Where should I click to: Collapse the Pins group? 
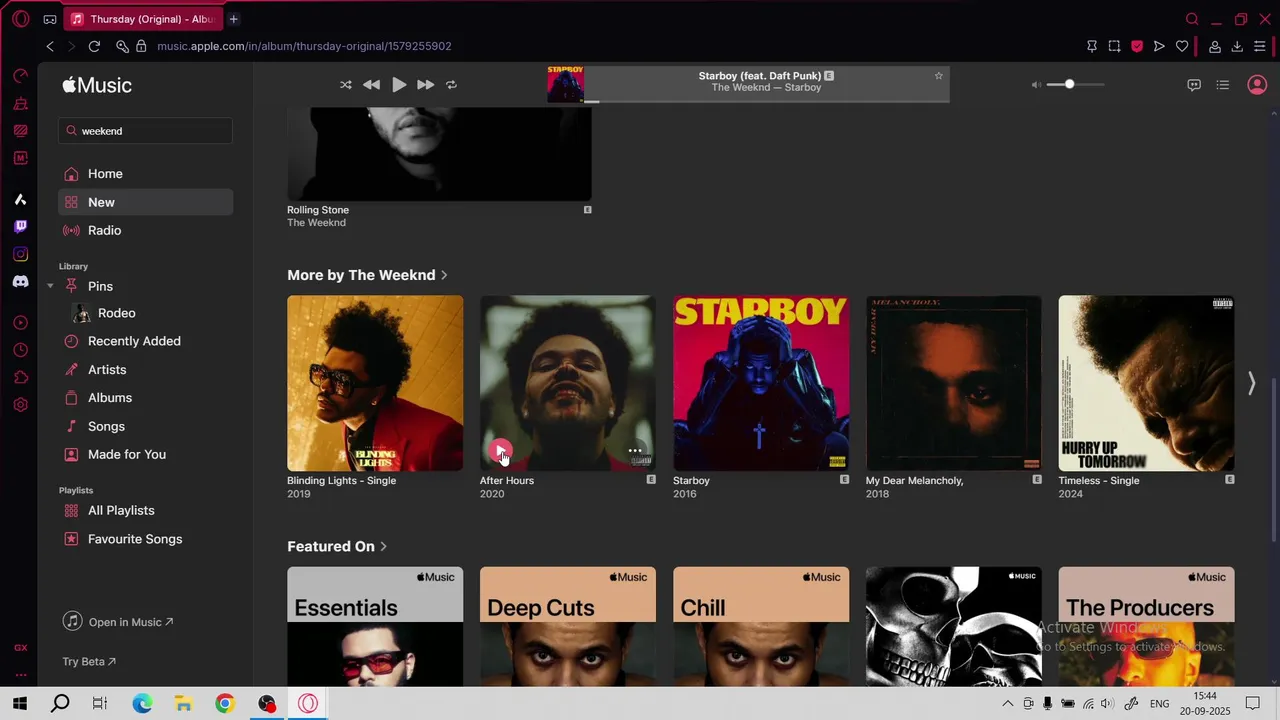coord(50,287)
